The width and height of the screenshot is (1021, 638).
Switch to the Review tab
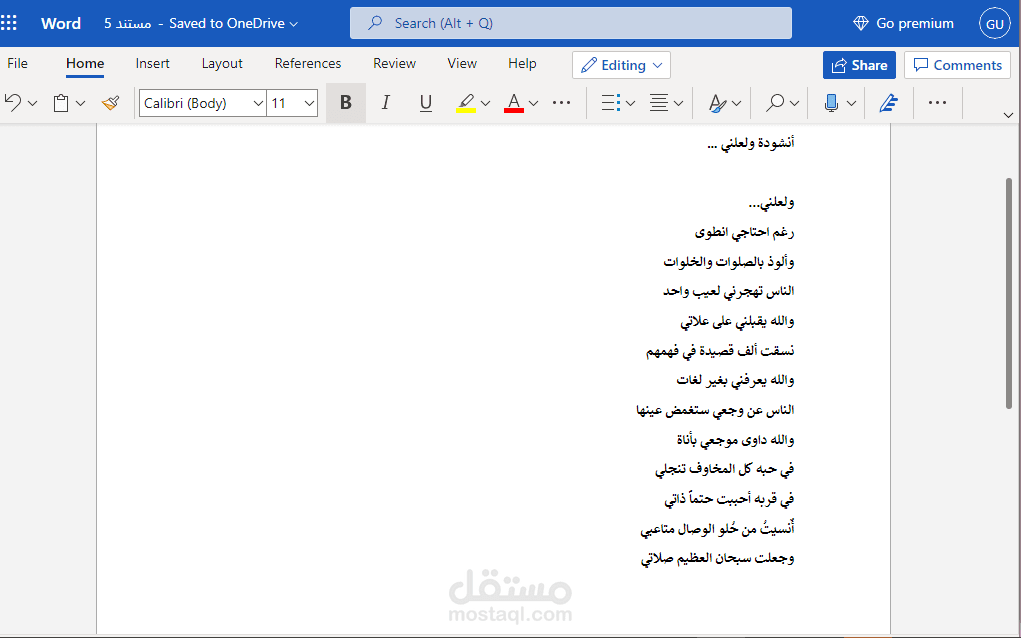pos(395,64)
